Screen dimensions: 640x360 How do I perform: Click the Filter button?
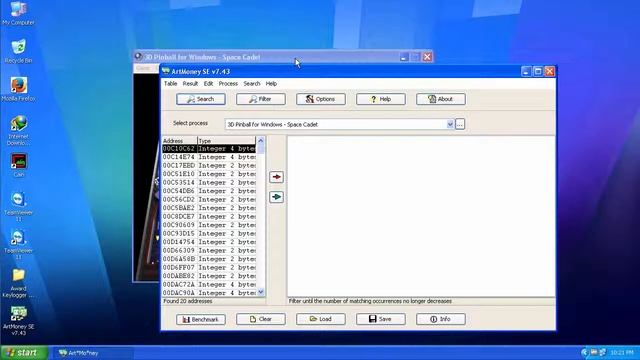261,99
